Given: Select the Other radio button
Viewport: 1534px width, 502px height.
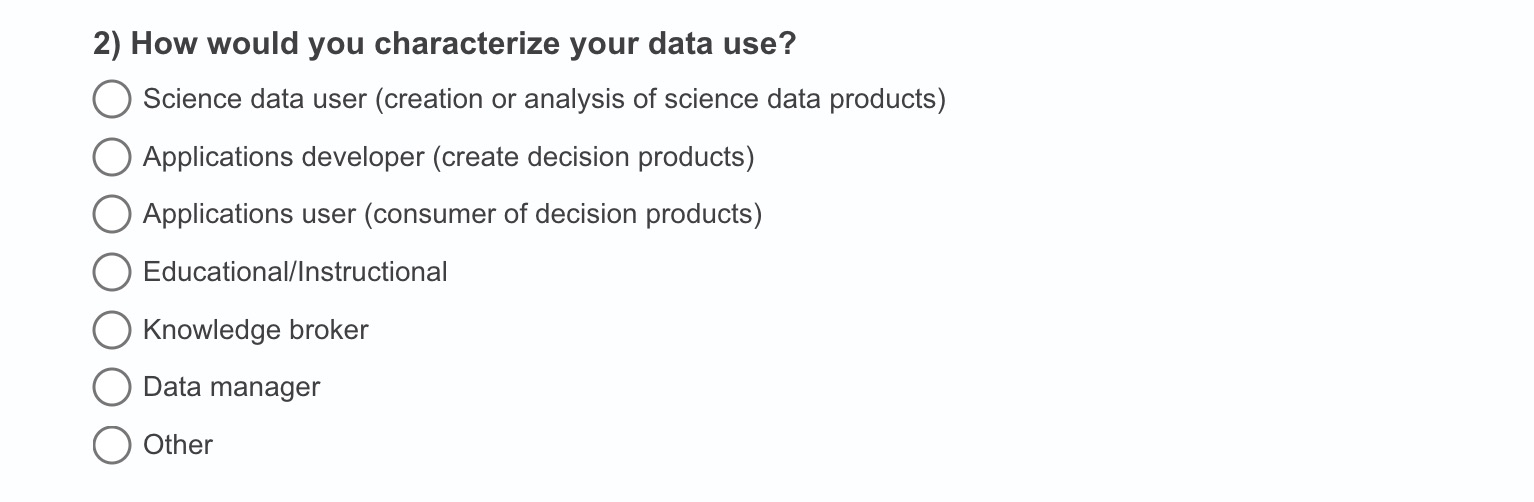Looking at the screenshot, I should click(112, 445).
